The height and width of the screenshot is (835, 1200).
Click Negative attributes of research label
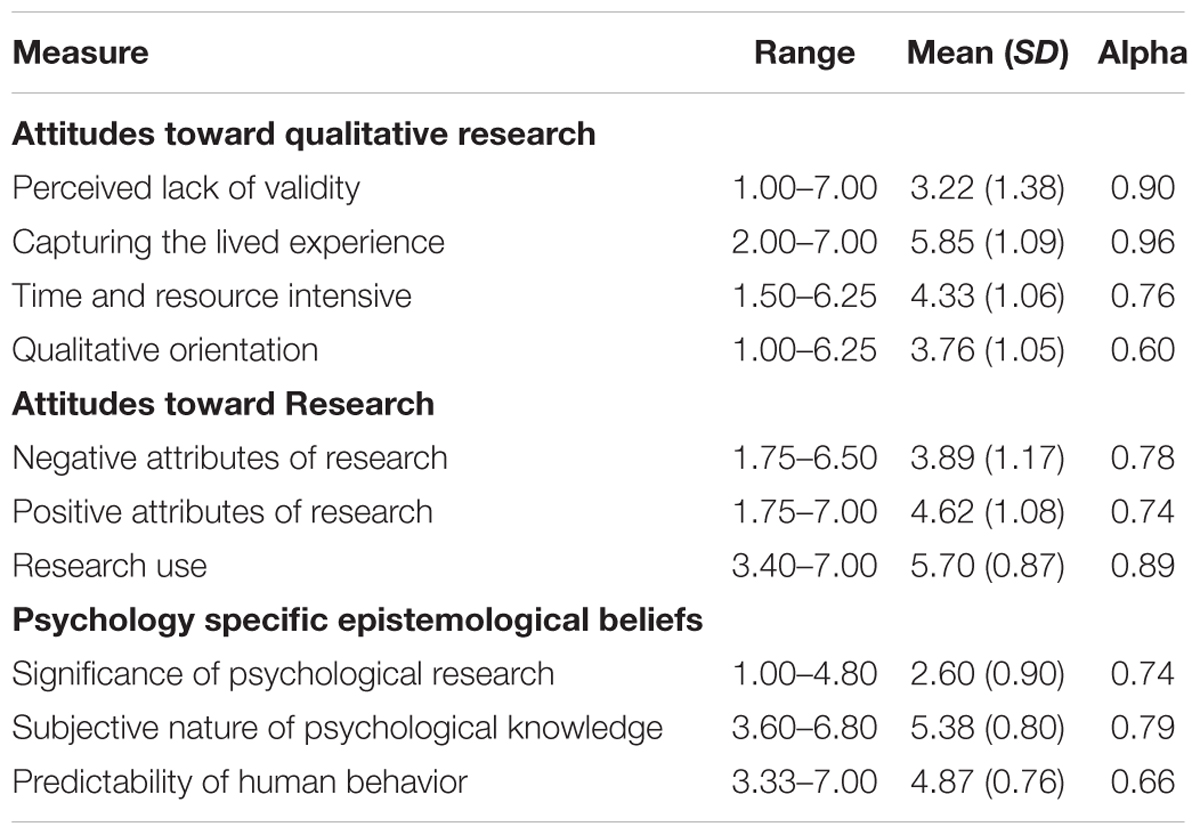coord(230,457)
